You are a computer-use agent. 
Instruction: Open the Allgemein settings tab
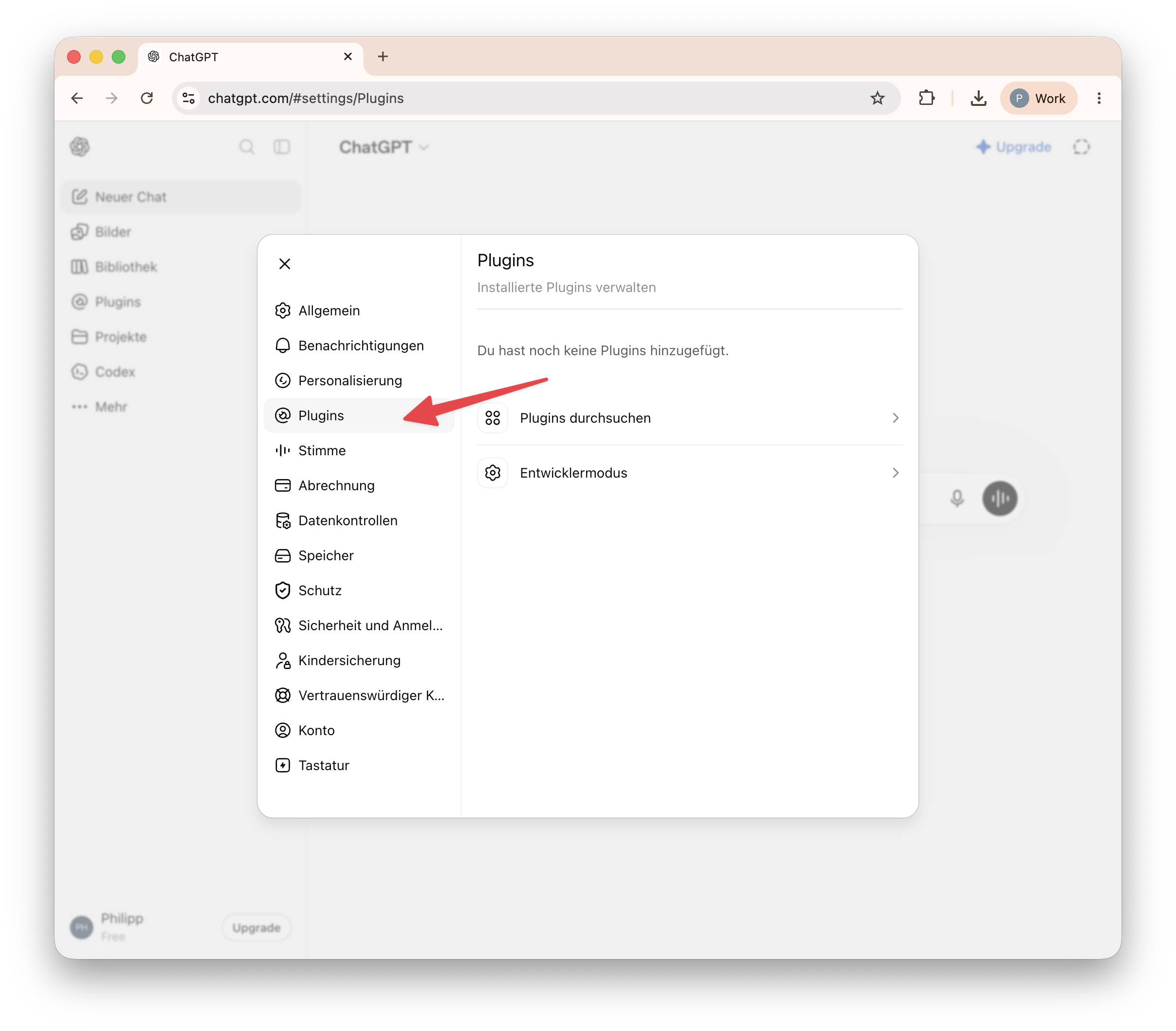[359, 310]
